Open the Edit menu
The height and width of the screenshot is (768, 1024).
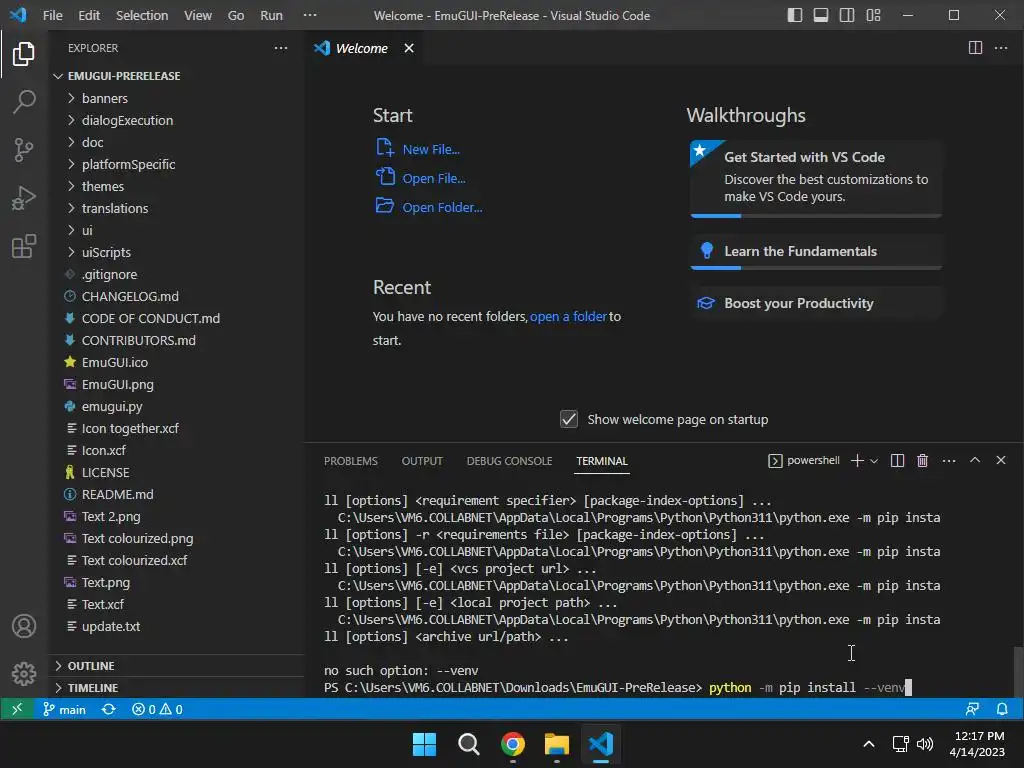[89, 15]
